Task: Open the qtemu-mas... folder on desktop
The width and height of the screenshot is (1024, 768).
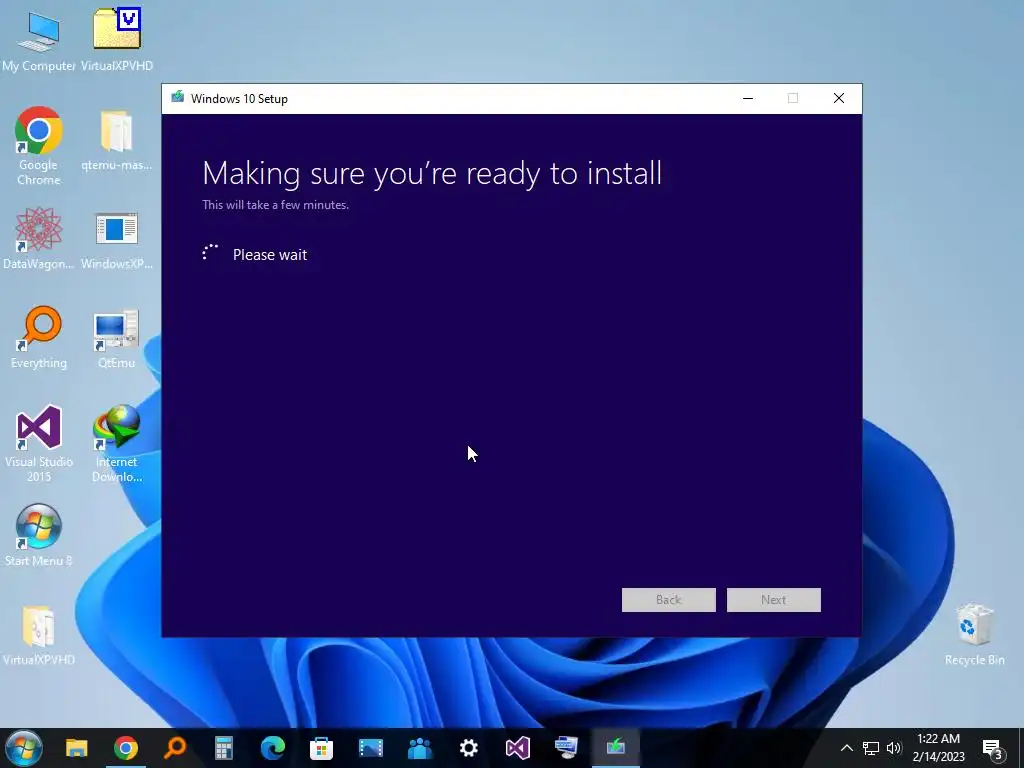Action: (x=117, y=140)
